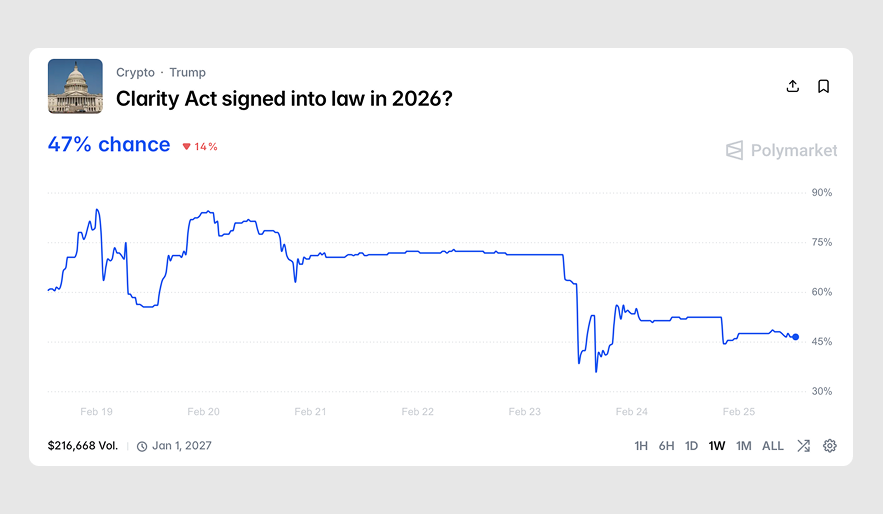This screenshot has height=514, width=883.
Task: Open the Trump tag link
Action: (188, 72)
